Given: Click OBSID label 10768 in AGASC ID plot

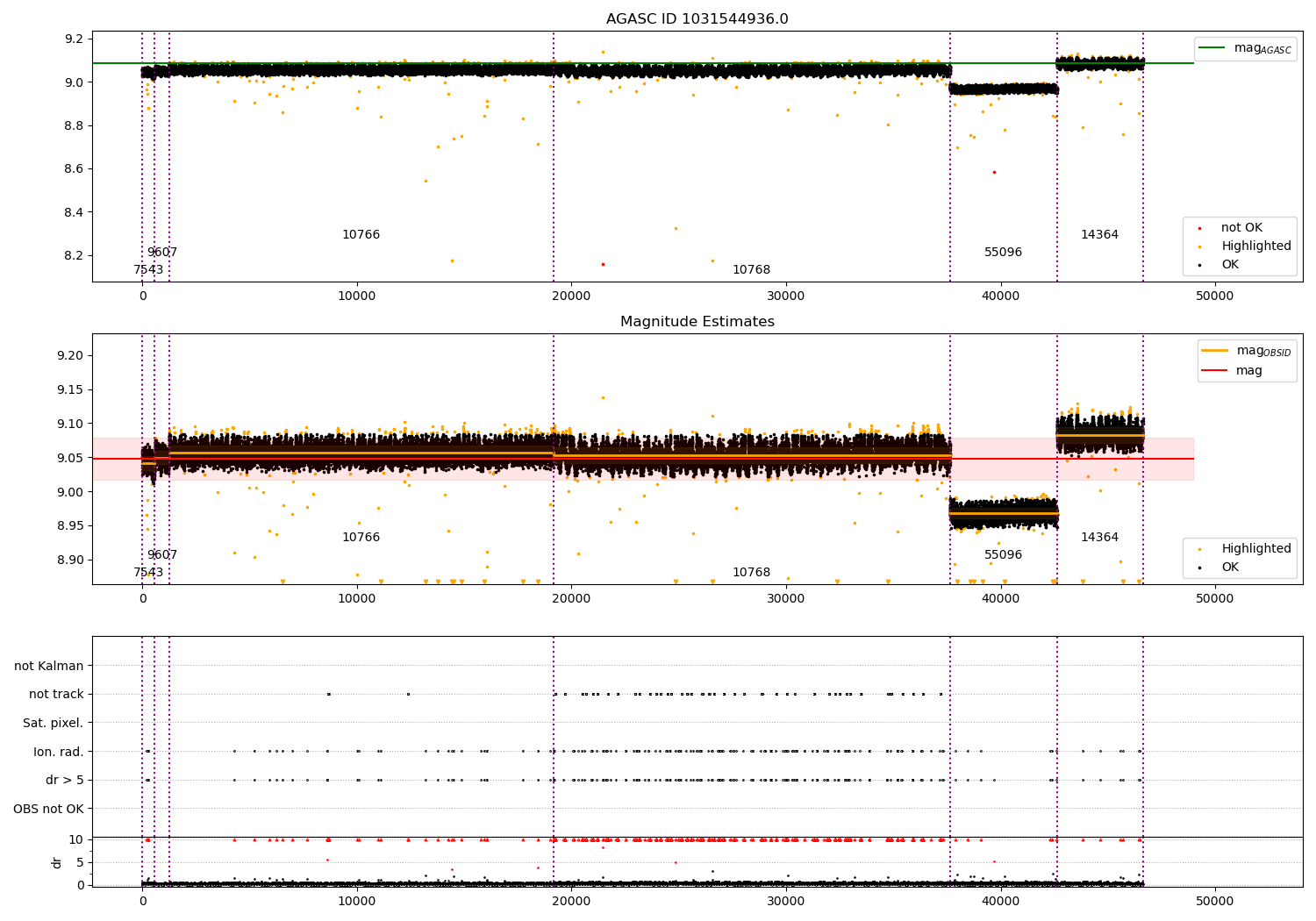Looking at the screenshot, I should pos(752,270).
